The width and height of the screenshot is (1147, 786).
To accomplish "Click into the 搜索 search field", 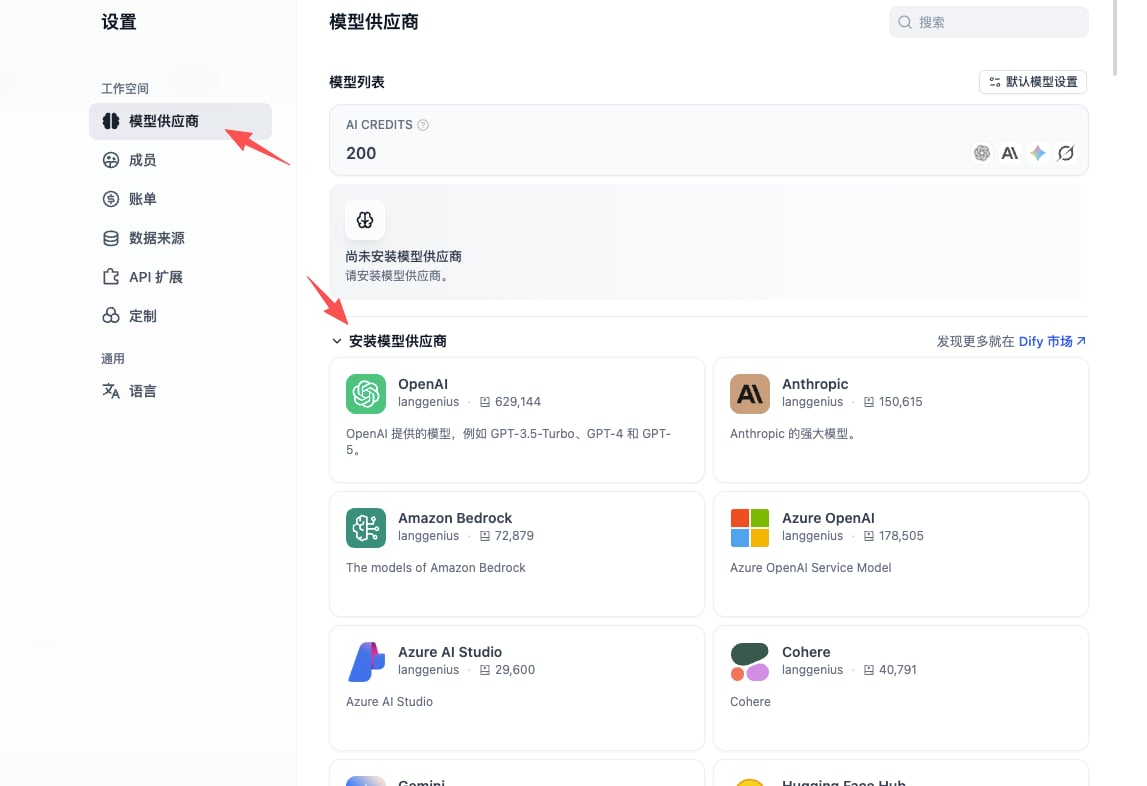I will (x=988, y=22).
